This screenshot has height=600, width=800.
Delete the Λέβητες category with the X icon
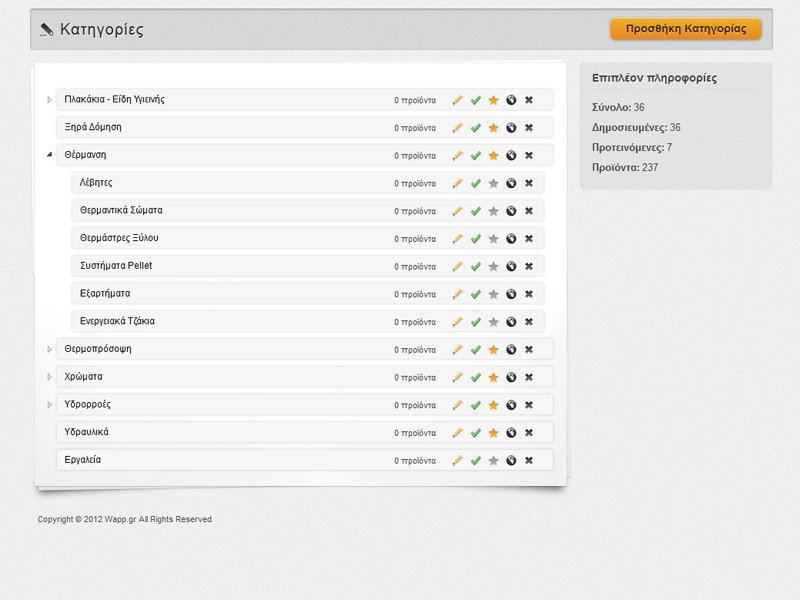529,183
